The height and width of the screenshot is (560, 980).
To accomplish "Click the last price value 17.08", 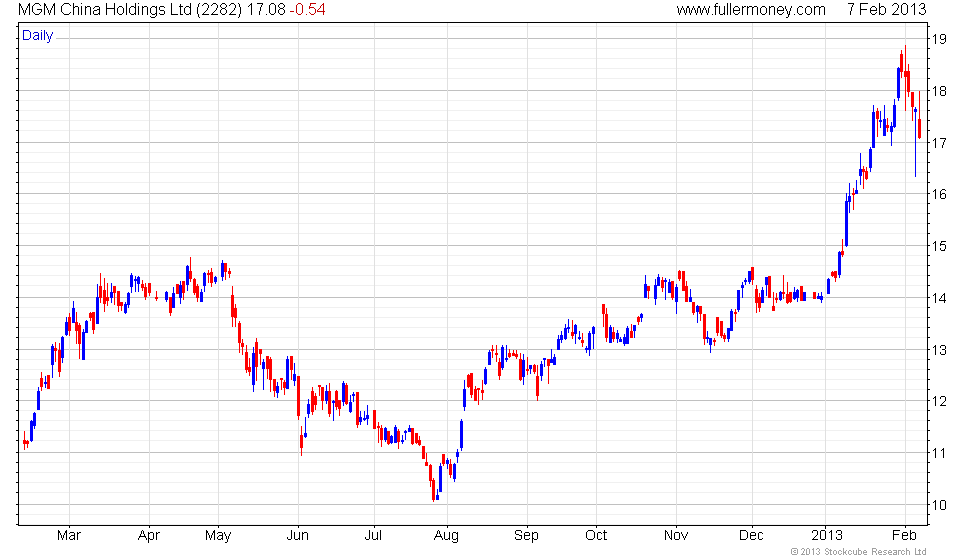I will pyautogui.click(x=266, y=9).
